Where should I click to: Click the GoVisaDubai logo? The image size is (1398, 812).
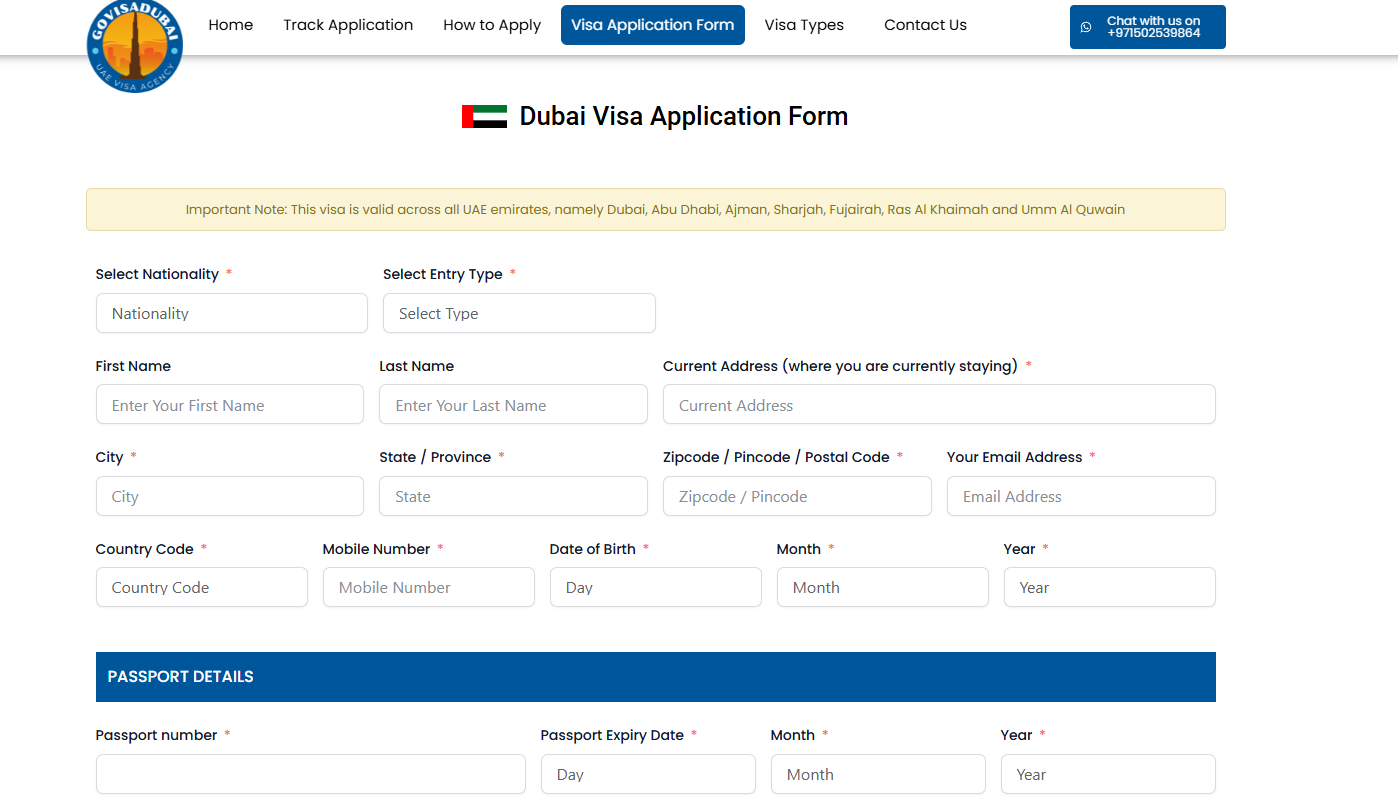[135, 46]
